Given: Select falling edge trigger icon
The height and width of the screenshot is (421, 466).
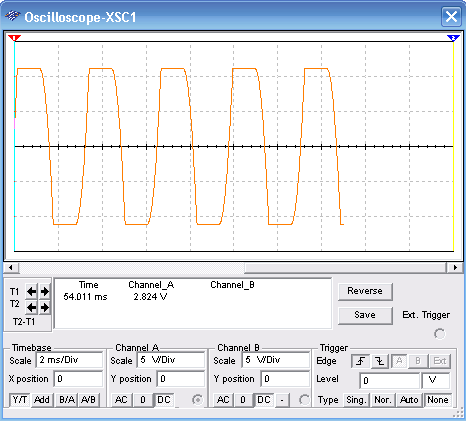Looking at the screenshot, I should [x=380, y=361].
